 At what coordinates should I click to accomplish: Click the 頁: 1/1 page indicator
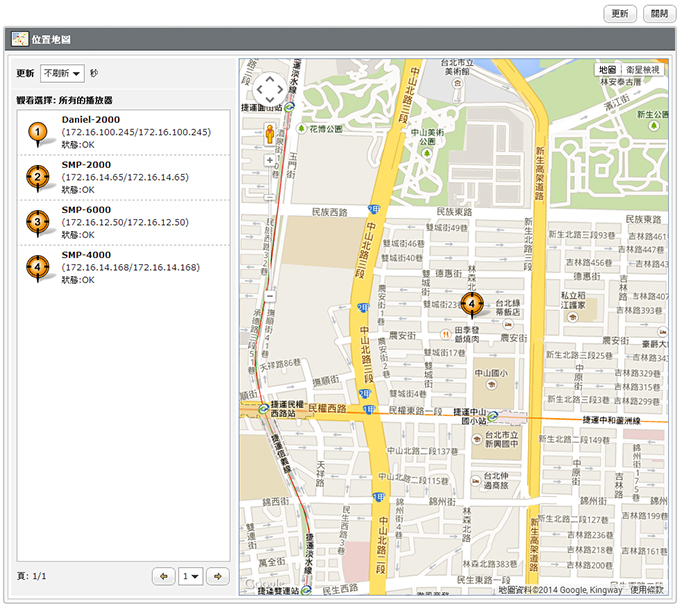31,577
